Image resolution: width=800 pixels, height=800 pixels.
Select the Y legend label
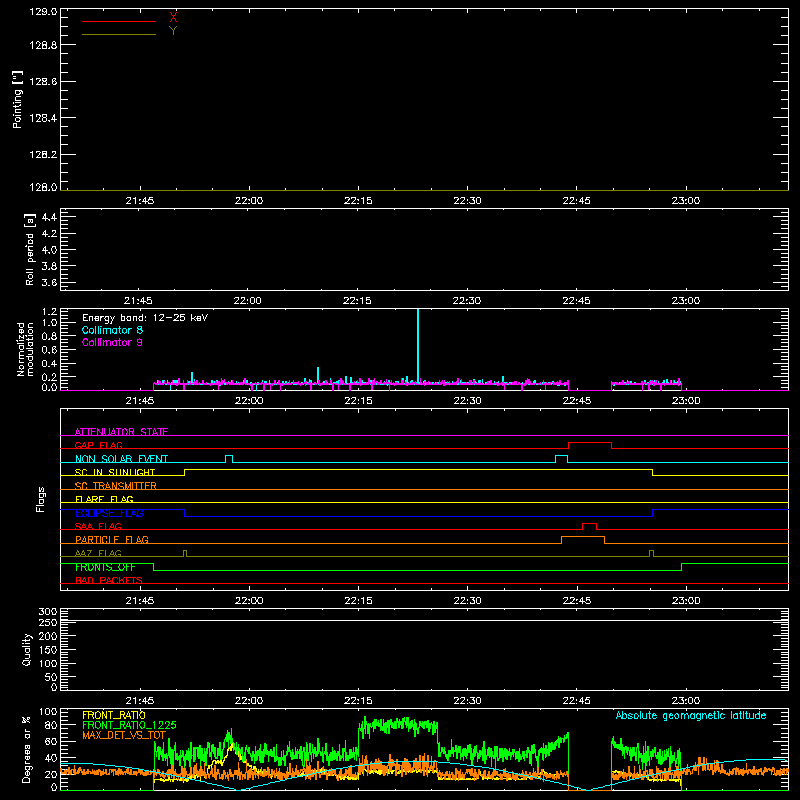[x=173, y=31]
